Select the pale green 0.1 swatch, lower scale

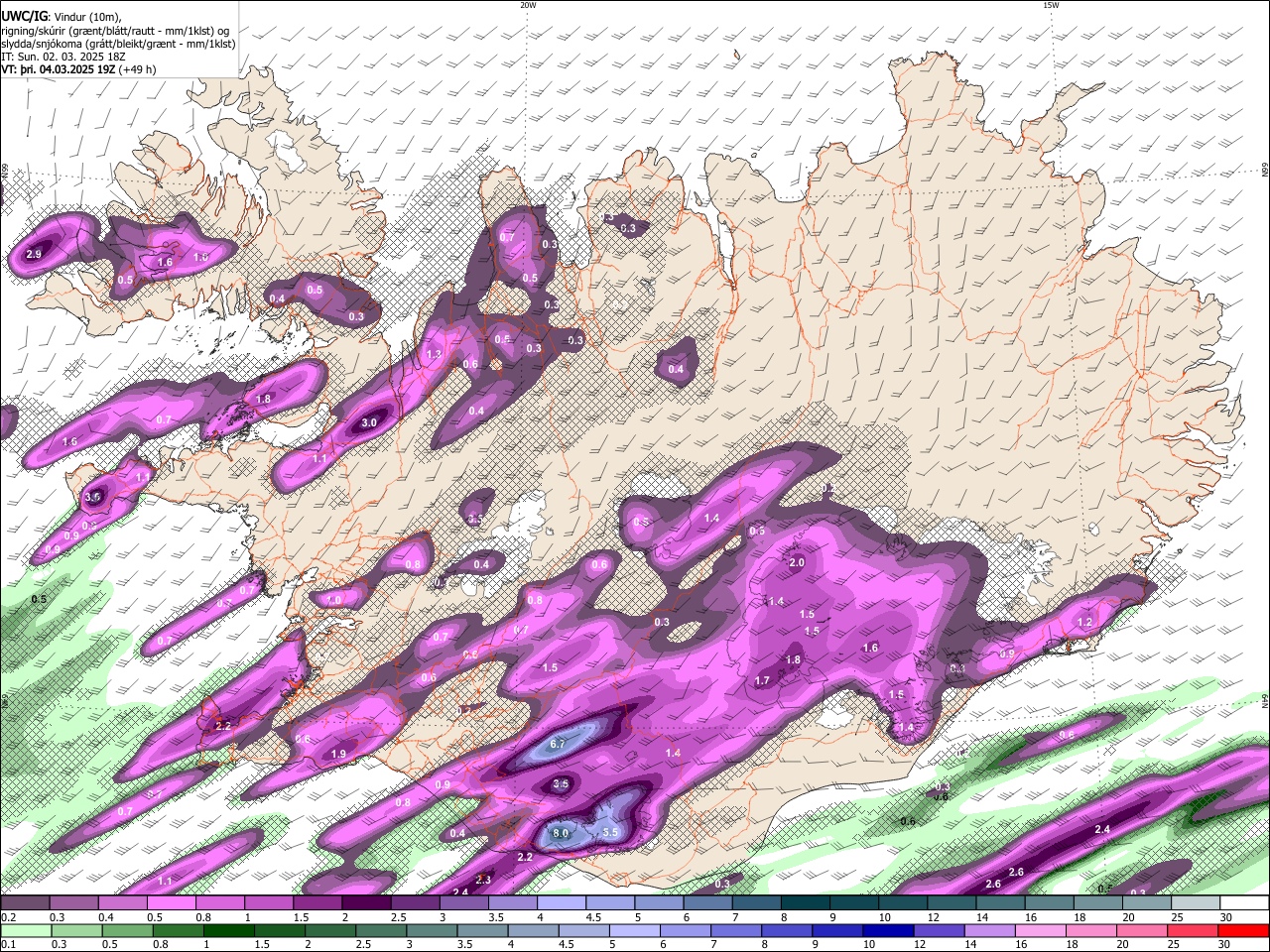coord(25,931)
